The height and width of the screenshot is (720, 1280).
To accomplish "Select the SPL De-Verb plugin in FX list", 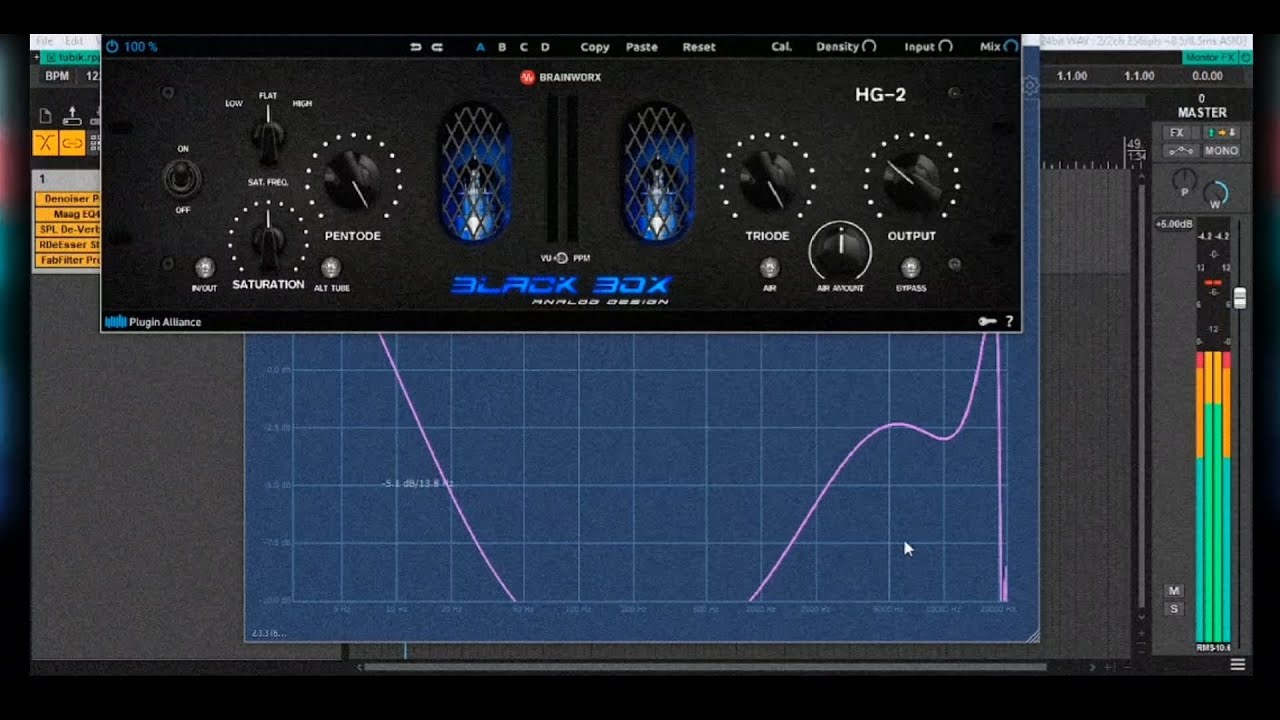I will point(69,229).
